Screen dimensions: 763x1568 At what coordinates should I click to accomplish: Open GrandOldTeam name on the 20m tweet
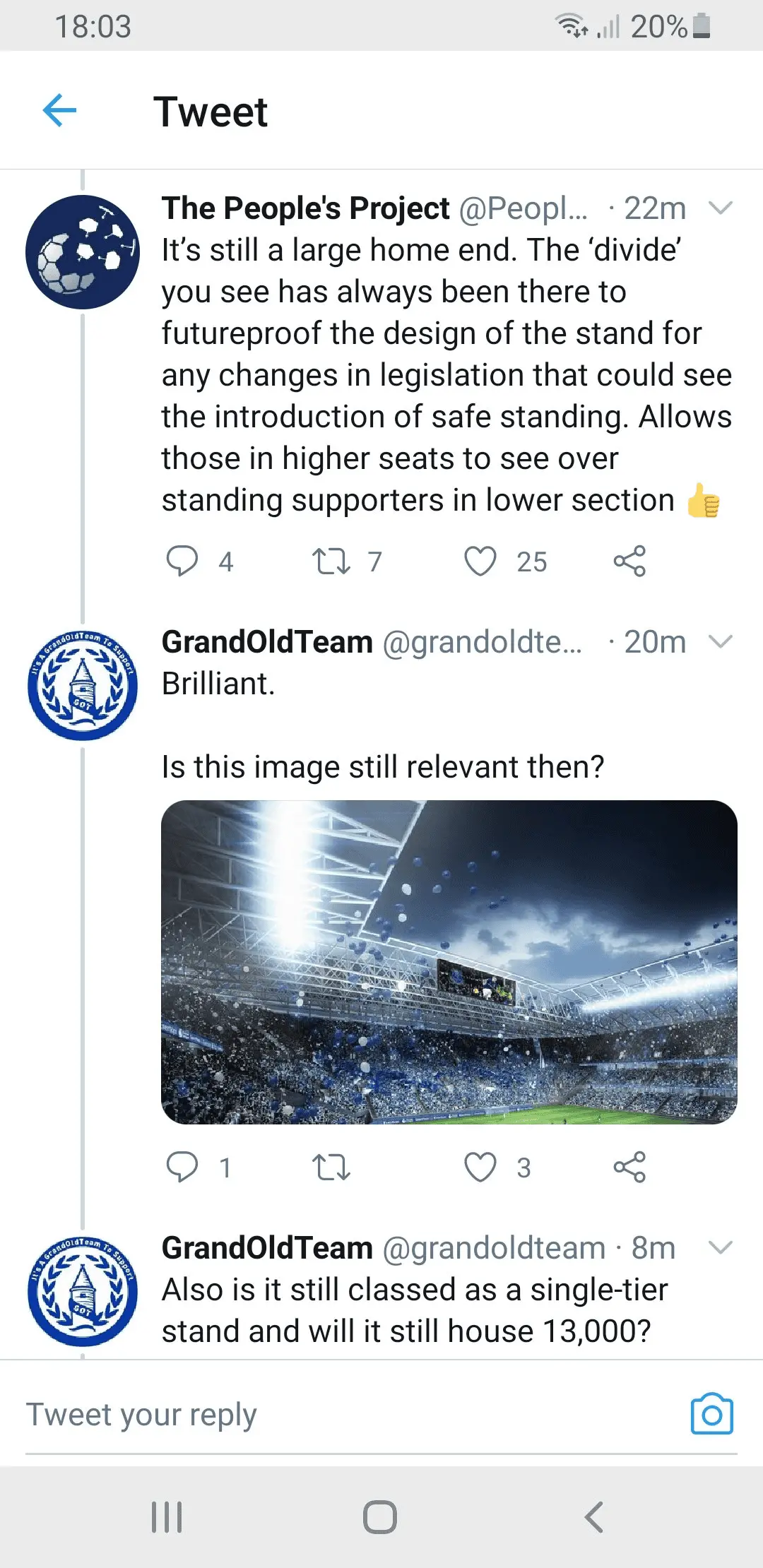(267, 642)
